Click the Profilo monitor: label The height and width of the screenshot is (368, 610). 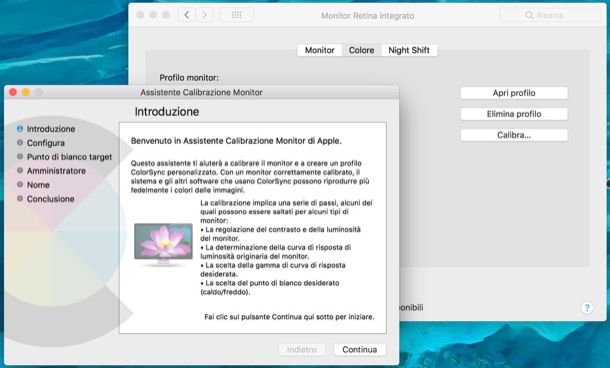pos(189,78)
